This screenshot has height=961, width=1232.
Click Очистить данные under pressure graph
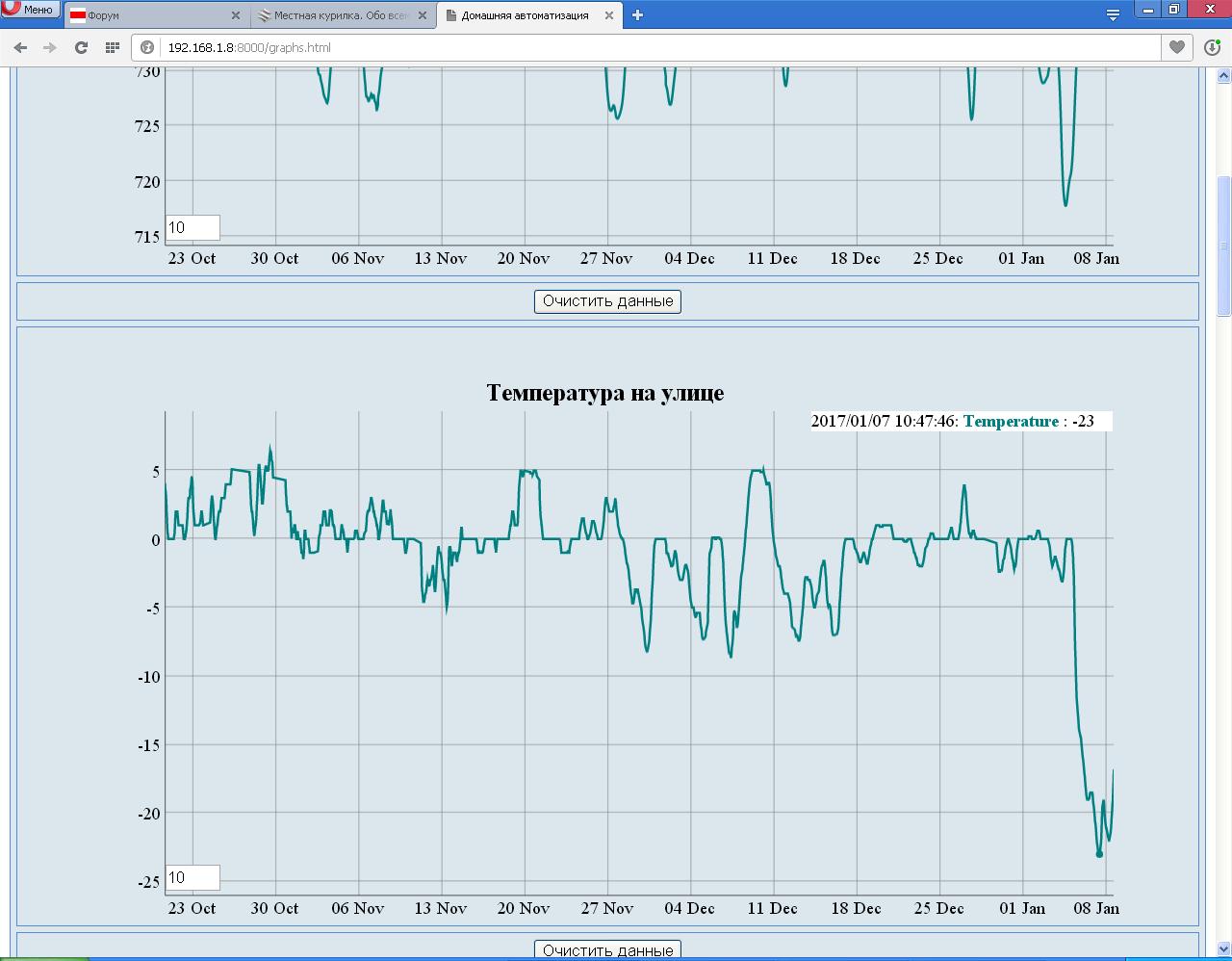coord(607,301)
